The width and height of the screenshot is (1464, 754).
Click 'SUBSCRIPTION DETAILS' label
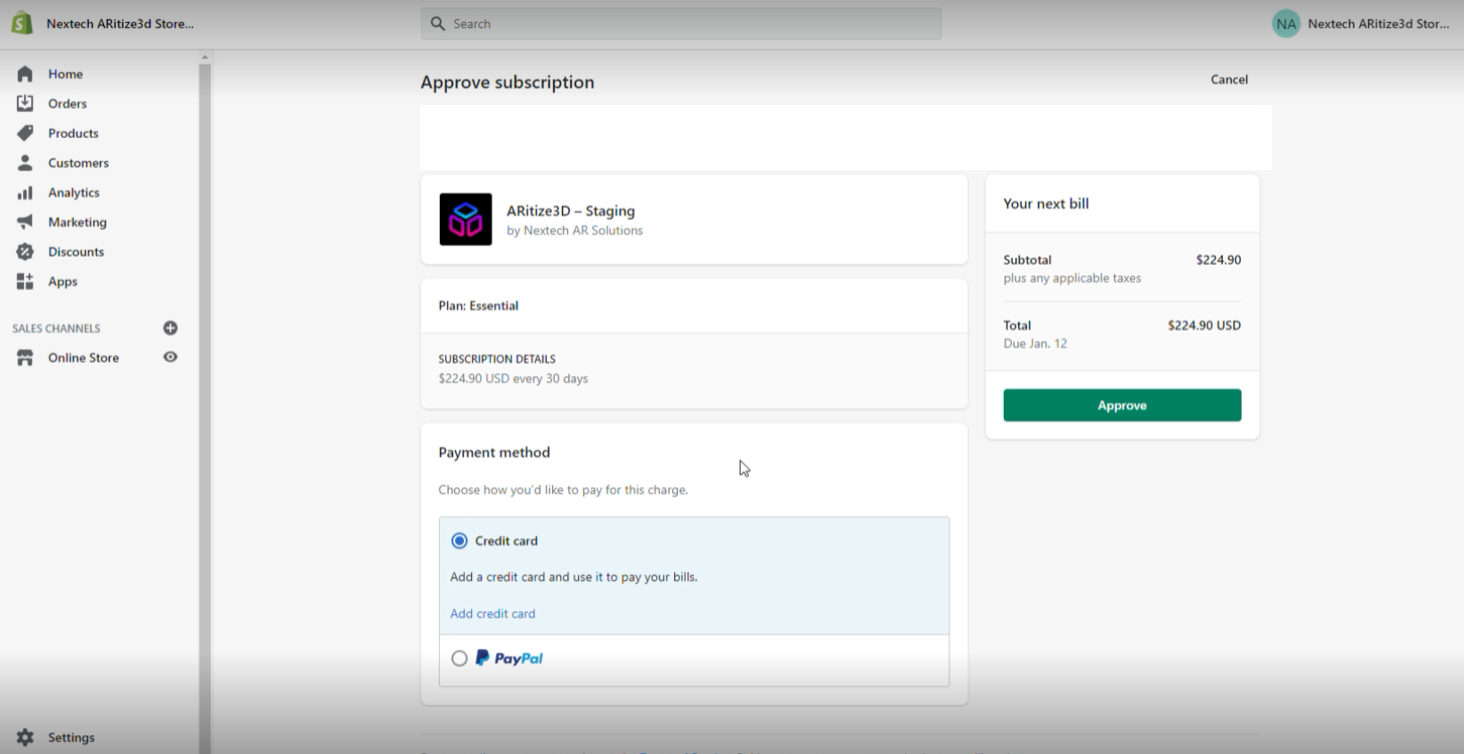497,359
